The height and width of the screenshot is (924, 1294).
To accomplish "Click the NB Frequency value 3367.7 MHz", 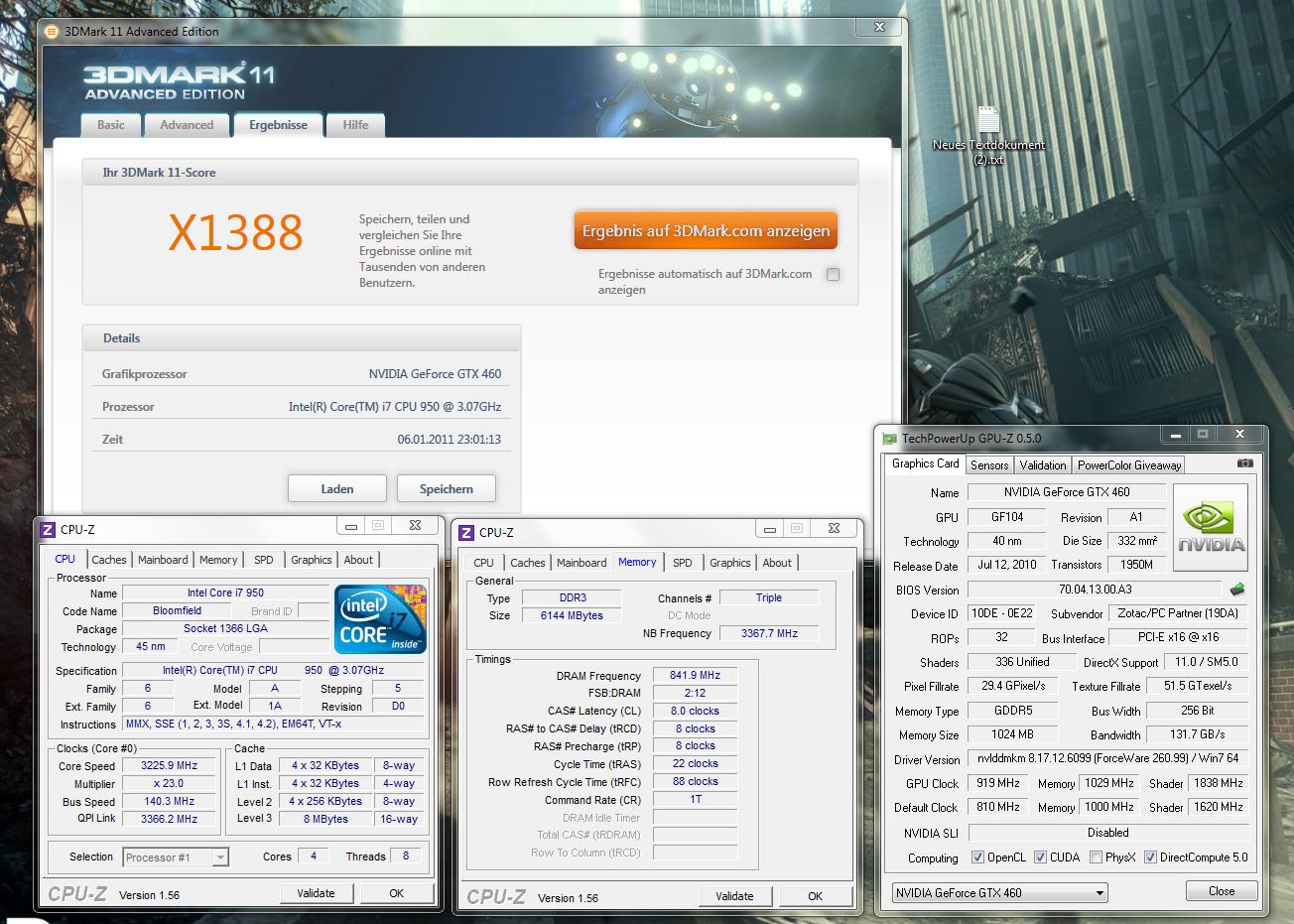I will [x=769, y=633].
